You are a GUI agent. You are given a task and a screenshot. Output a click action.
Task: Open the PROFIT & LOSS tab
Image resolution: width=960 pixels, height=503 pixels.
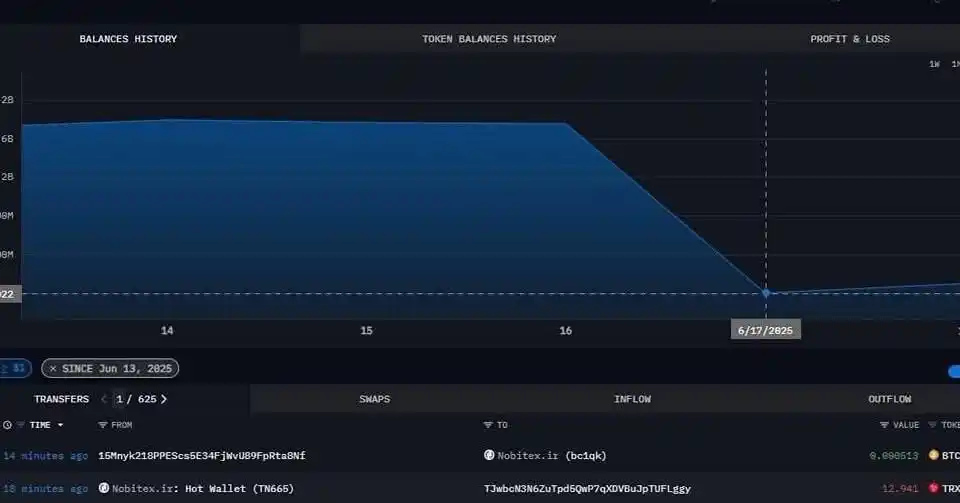850,39
